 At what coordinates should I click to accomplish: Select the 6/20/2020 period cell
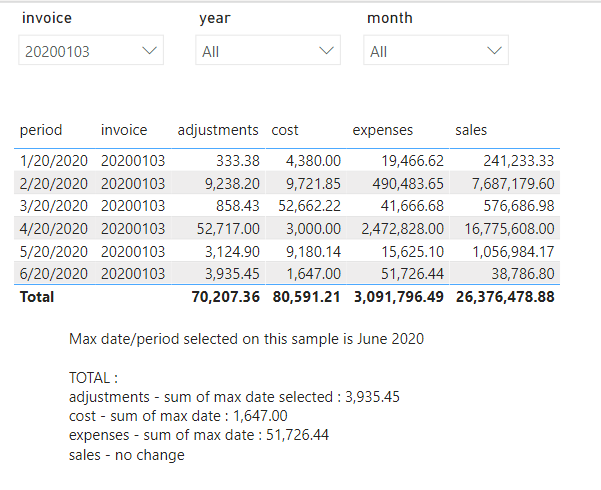pos(54,274)
